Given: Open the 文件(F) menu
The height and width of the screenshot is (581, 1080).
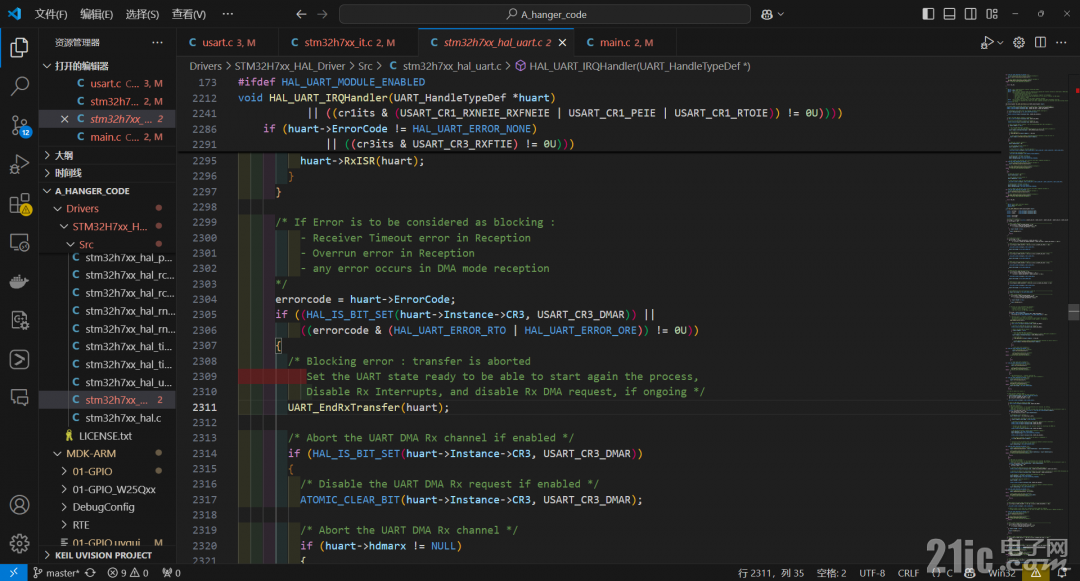Looking at the screenshot, I should pos(51,14).
